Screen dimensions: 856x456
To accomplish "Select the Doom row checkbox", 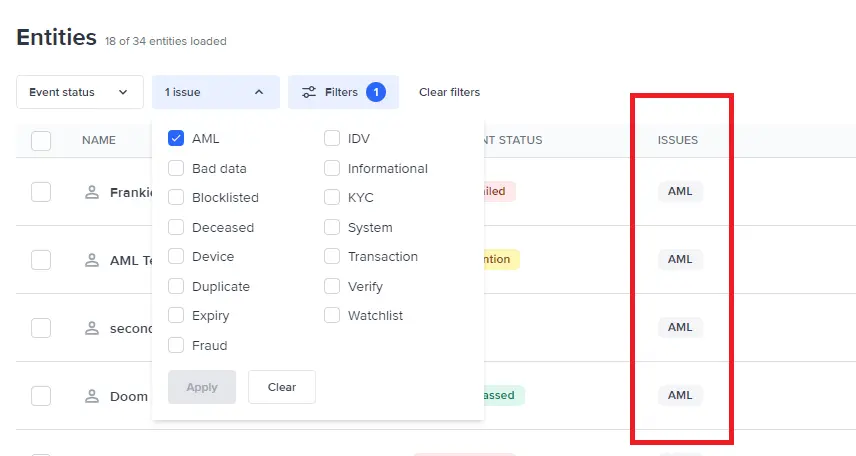I will point(41,396).
